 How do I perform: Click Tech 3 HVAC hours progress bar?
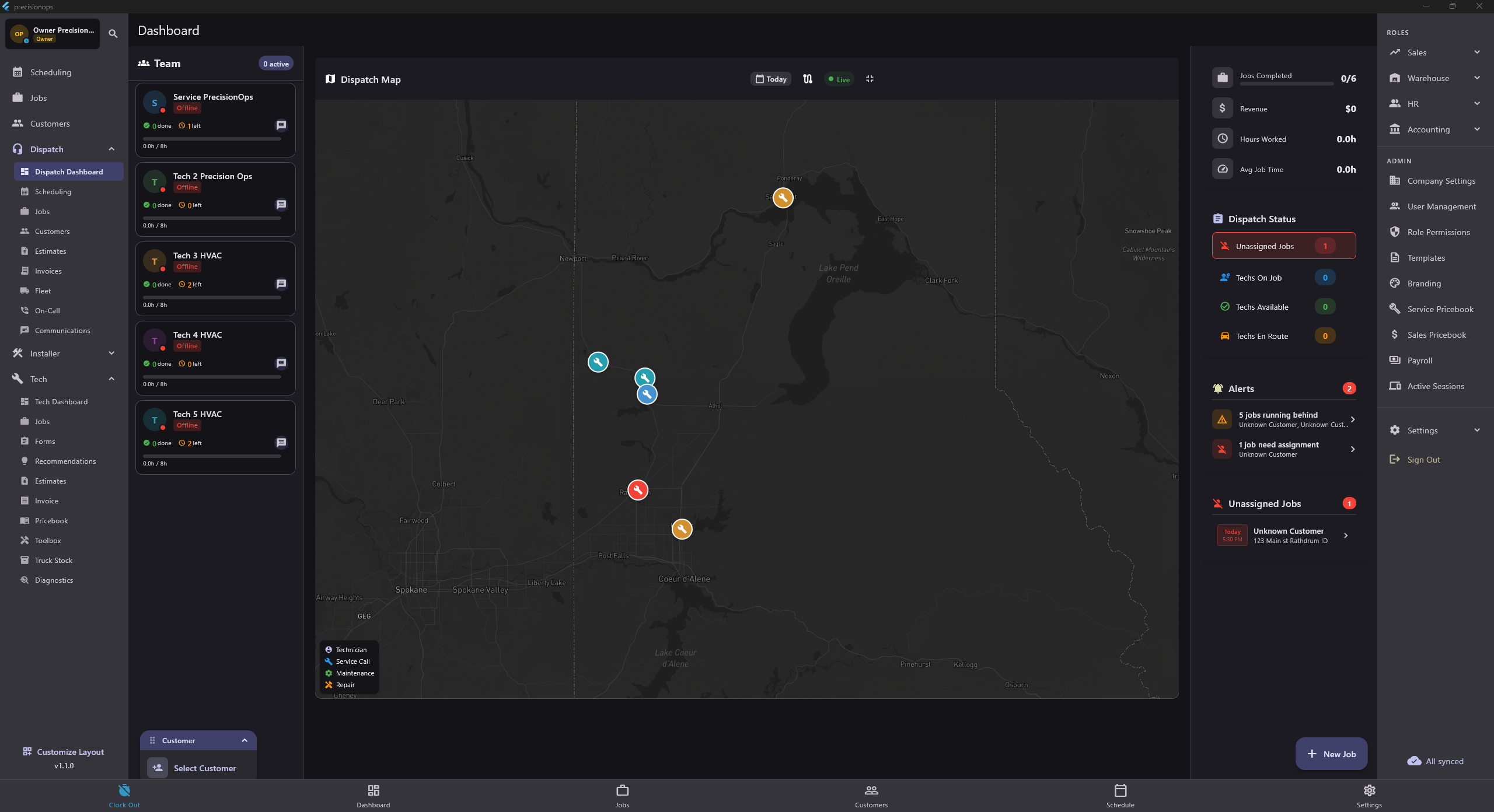(x=212, y=297)
